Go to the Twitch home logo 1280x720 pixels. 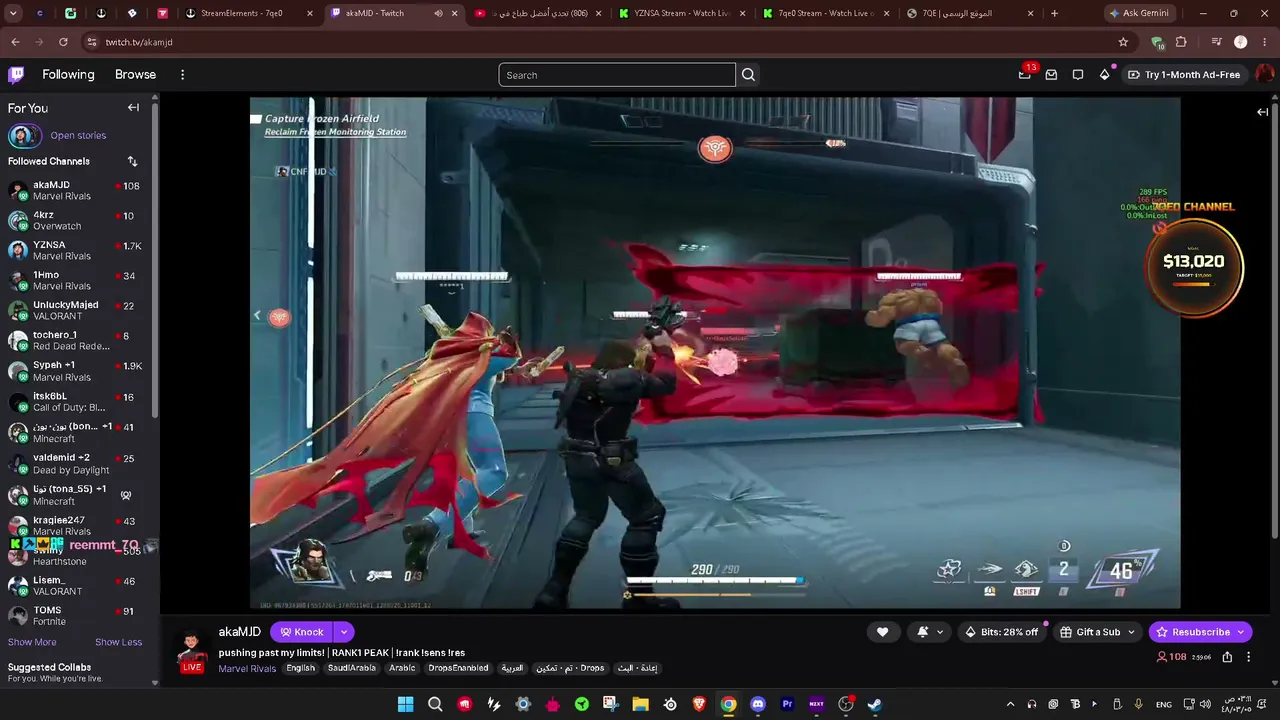click(16, 74)
